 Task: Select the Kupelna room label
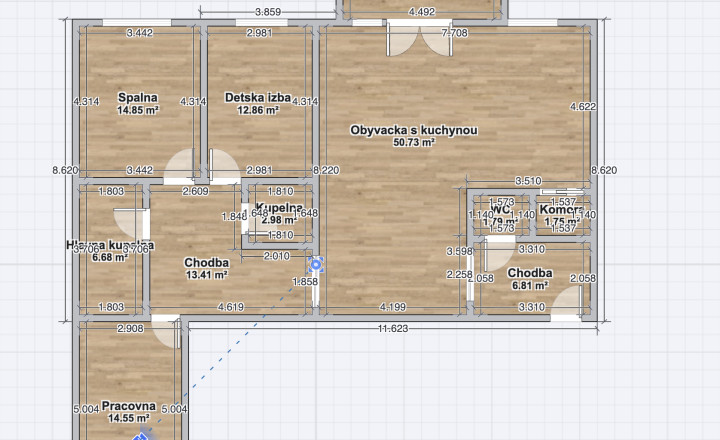tap(279, 208)
